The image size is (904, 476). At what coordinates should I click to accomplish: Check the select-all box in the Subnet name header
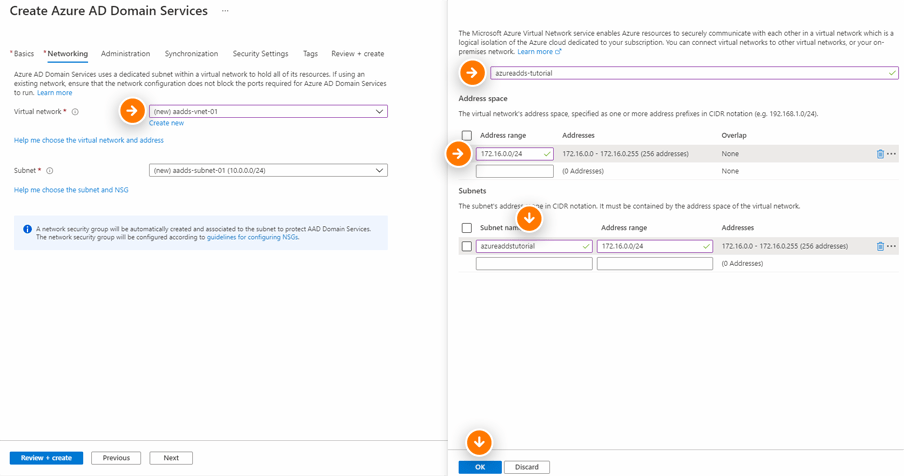click(467, 228)
